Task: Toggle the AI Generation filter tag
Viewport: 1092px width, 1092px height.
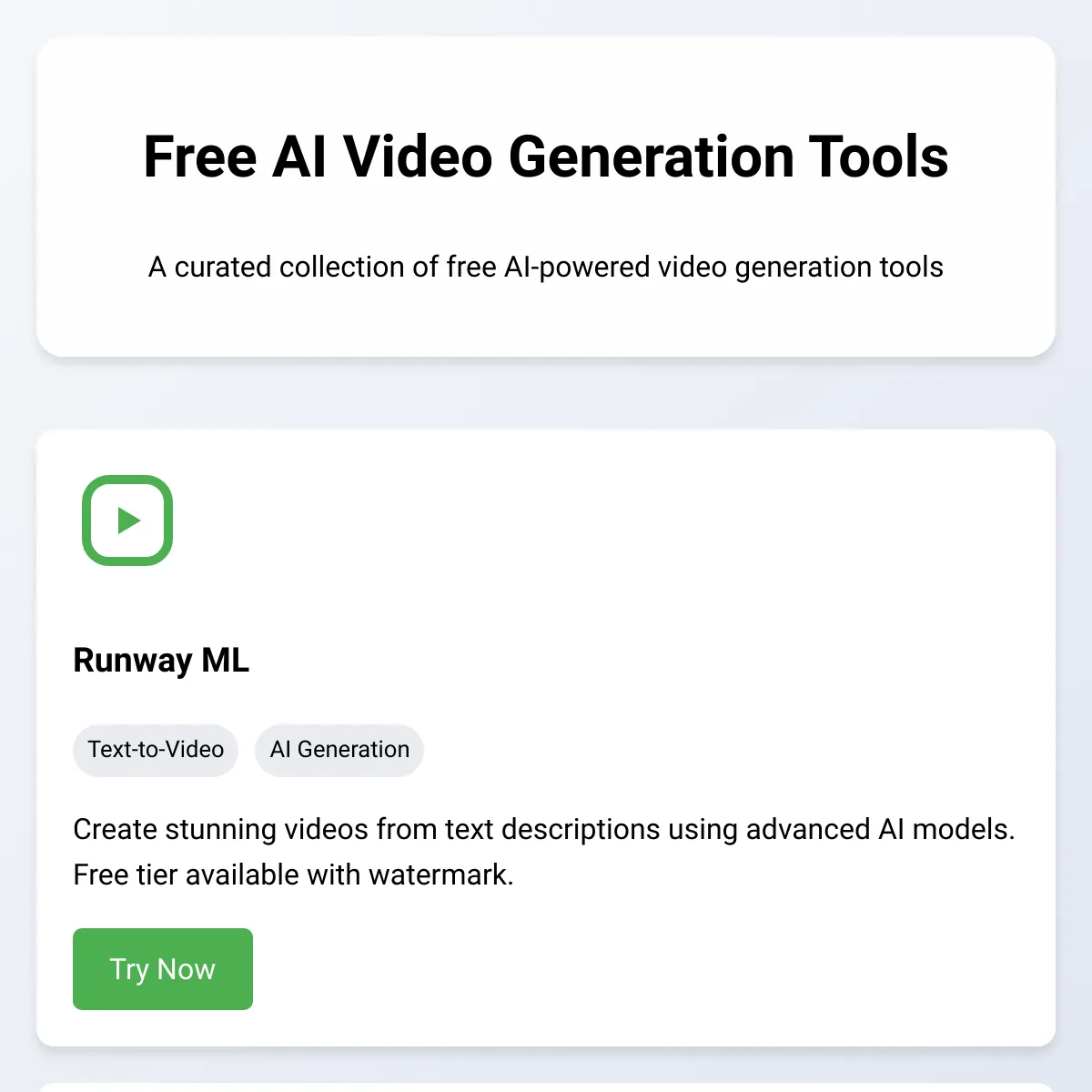Action: click(x=339, y=750)
